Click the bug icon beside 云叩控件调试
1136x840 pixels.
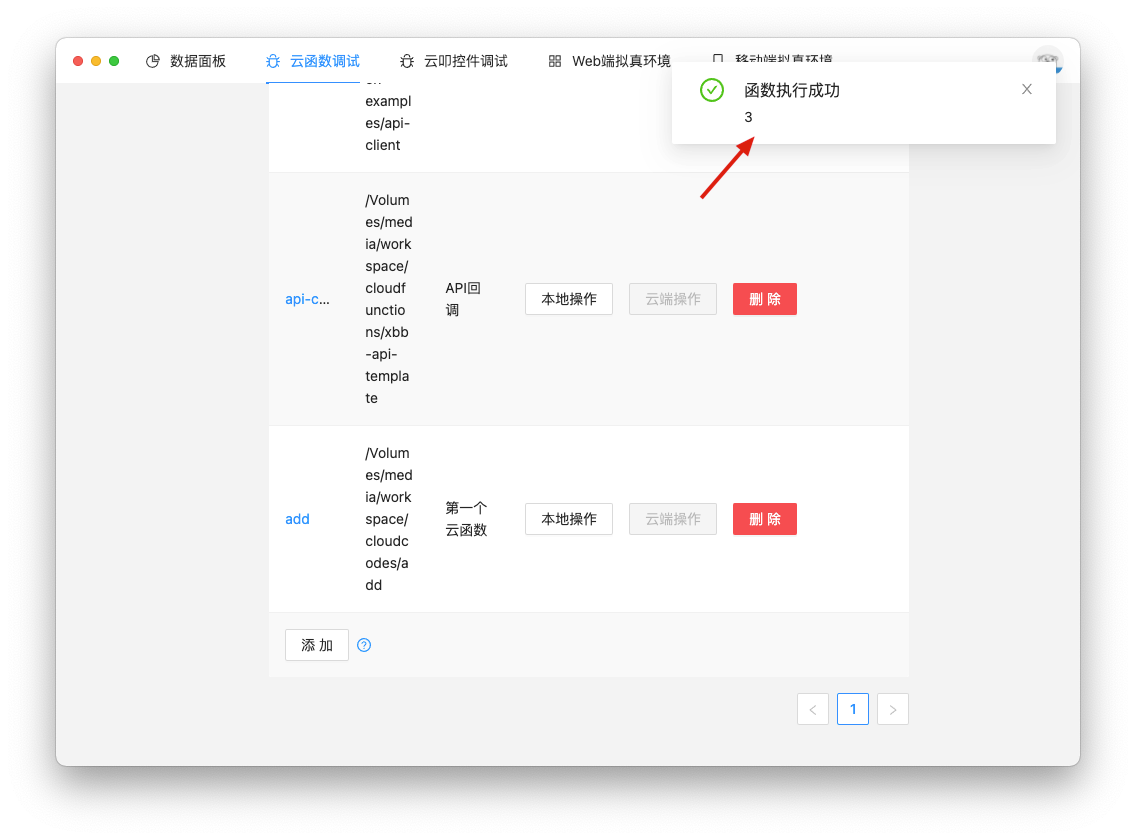point(407,61)
